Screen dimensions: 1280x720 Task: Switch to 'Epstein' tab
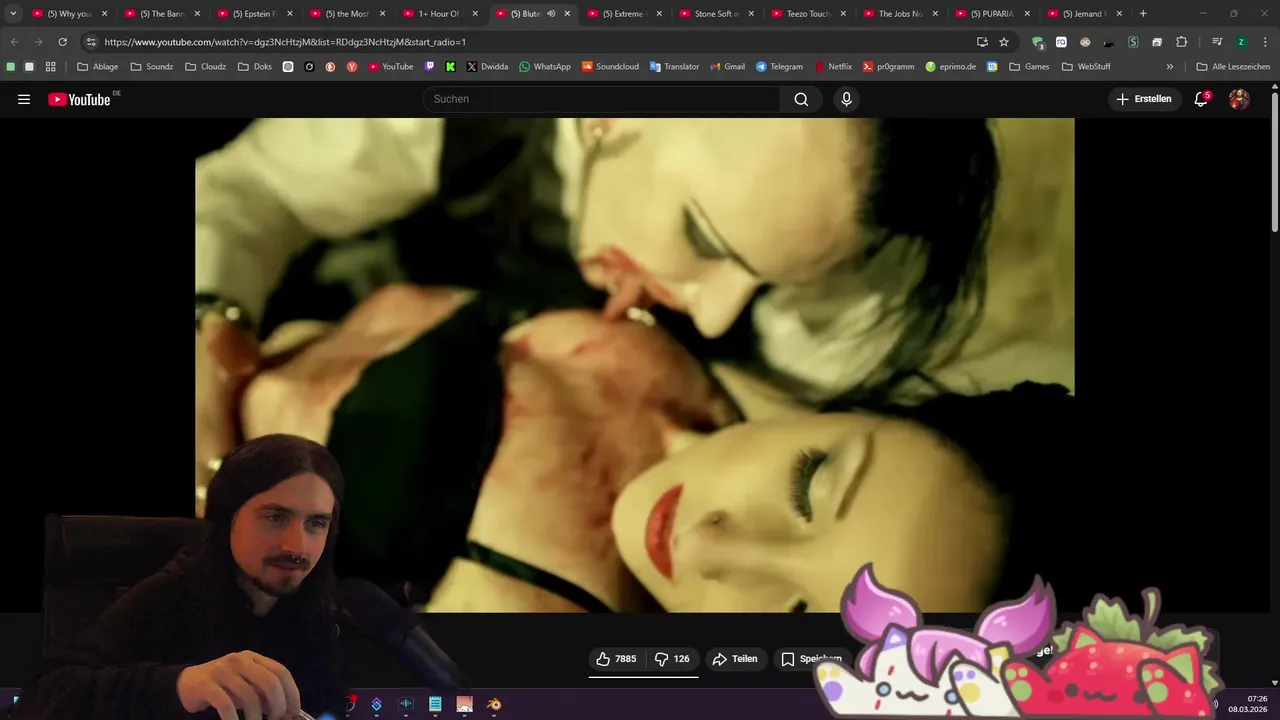tap(254, 14)
